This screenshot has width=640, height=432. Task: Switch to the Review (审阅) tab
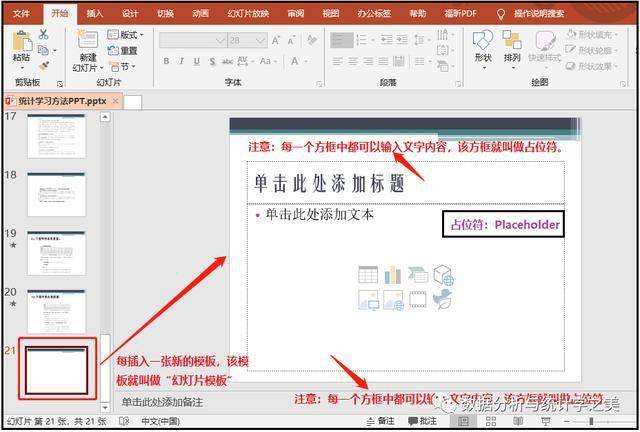coord(296,13)
